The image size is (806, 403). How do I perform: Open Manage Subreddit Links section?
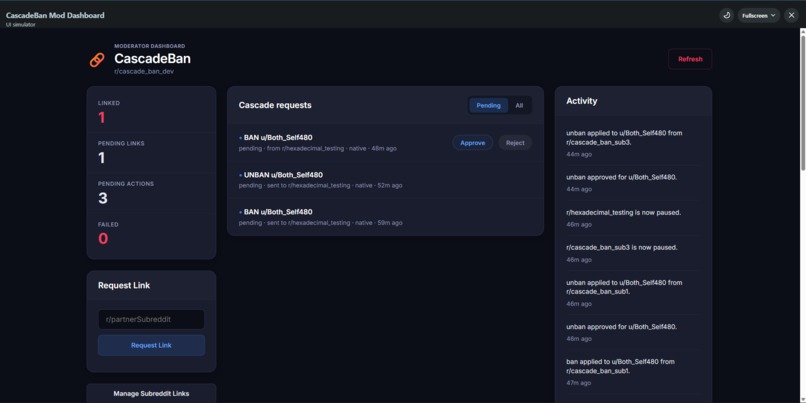coord(151,393)
